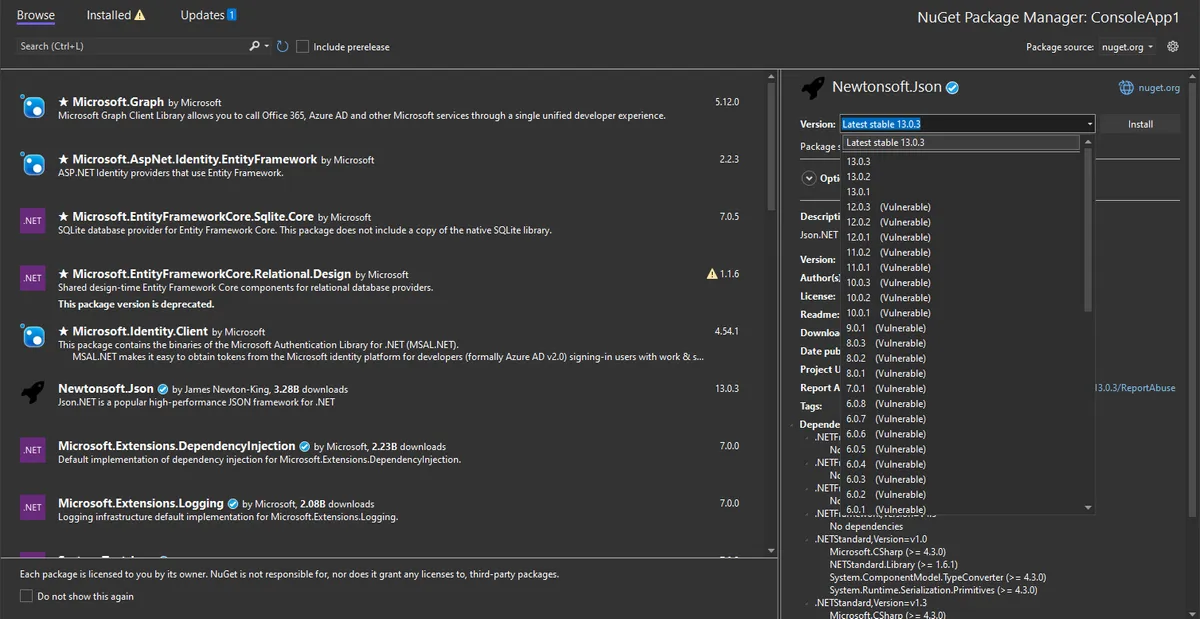Click Microsoft.CSharp (>= 4.3.0) dependency

coord(887,551)
